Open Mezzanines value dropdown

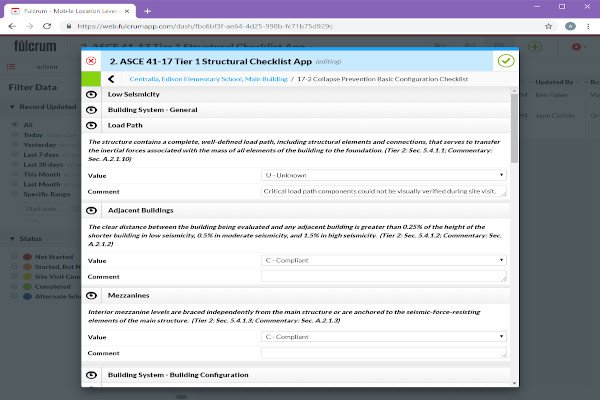pos(384,337)
